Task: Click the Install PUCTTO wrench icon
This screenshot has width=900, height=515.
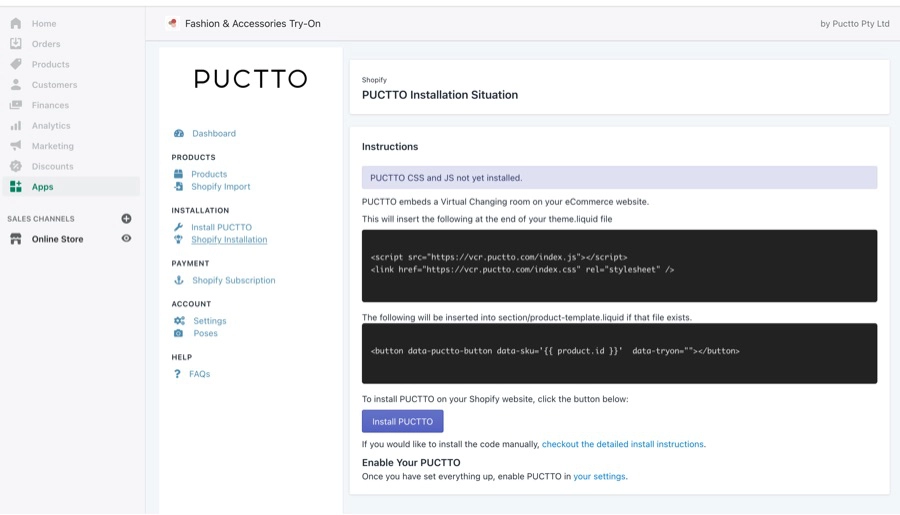Action: (179, 227)
